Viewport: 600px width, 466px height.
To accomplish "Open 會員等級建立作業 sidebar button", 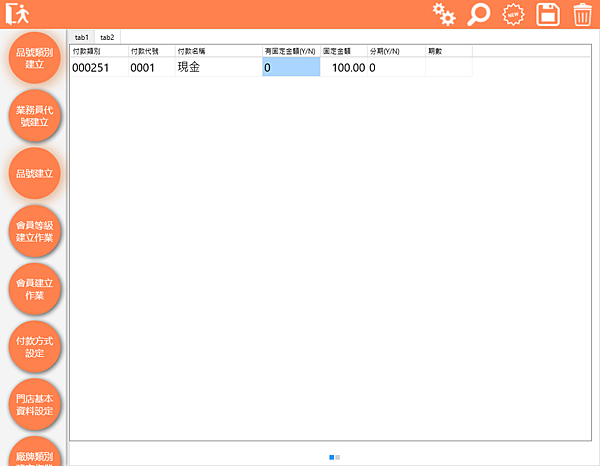I will [x=34, y=231].
